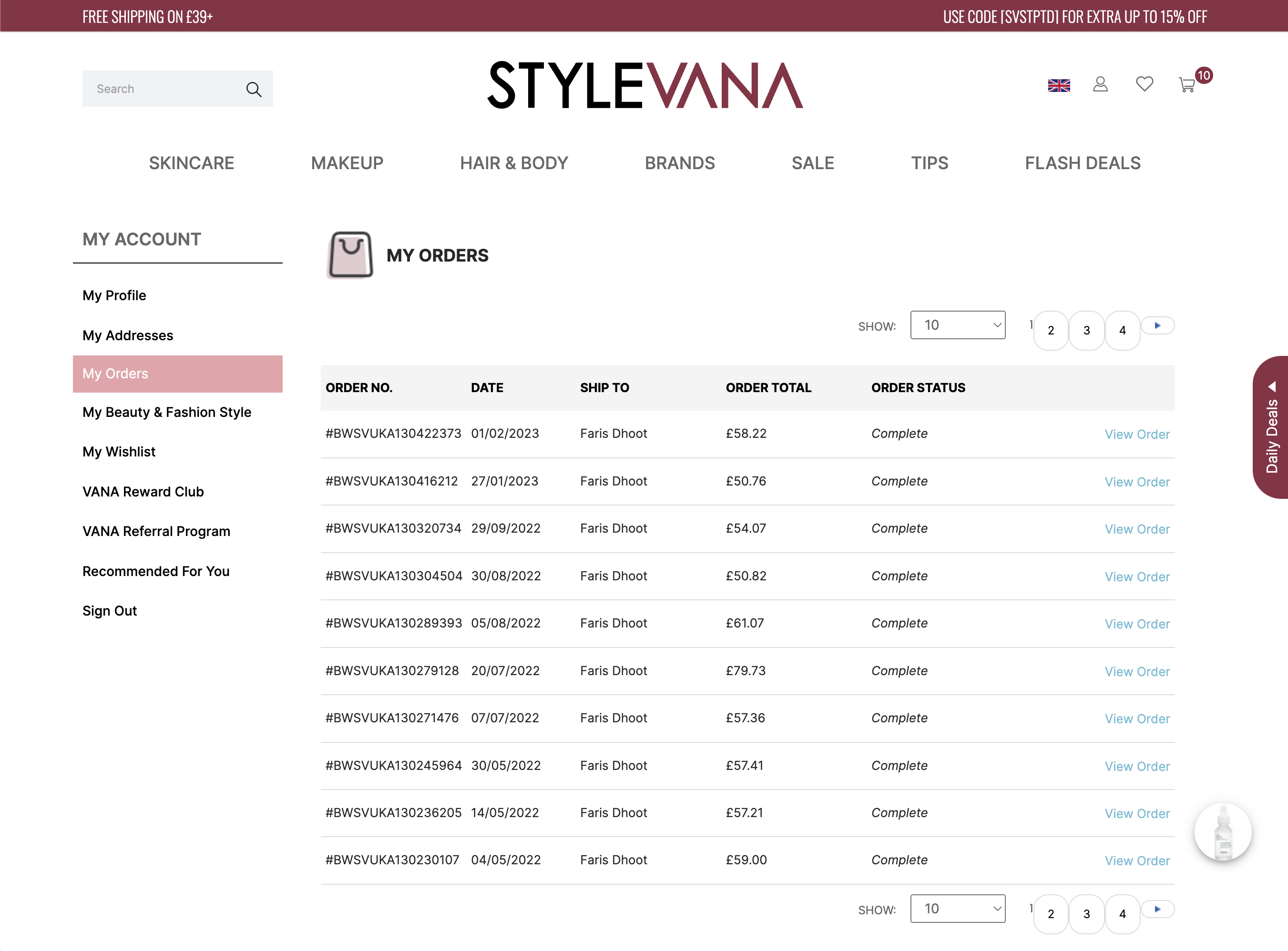View Order for #BWSVUKA130279128

pyautogui.click(x=1137, y=672)
